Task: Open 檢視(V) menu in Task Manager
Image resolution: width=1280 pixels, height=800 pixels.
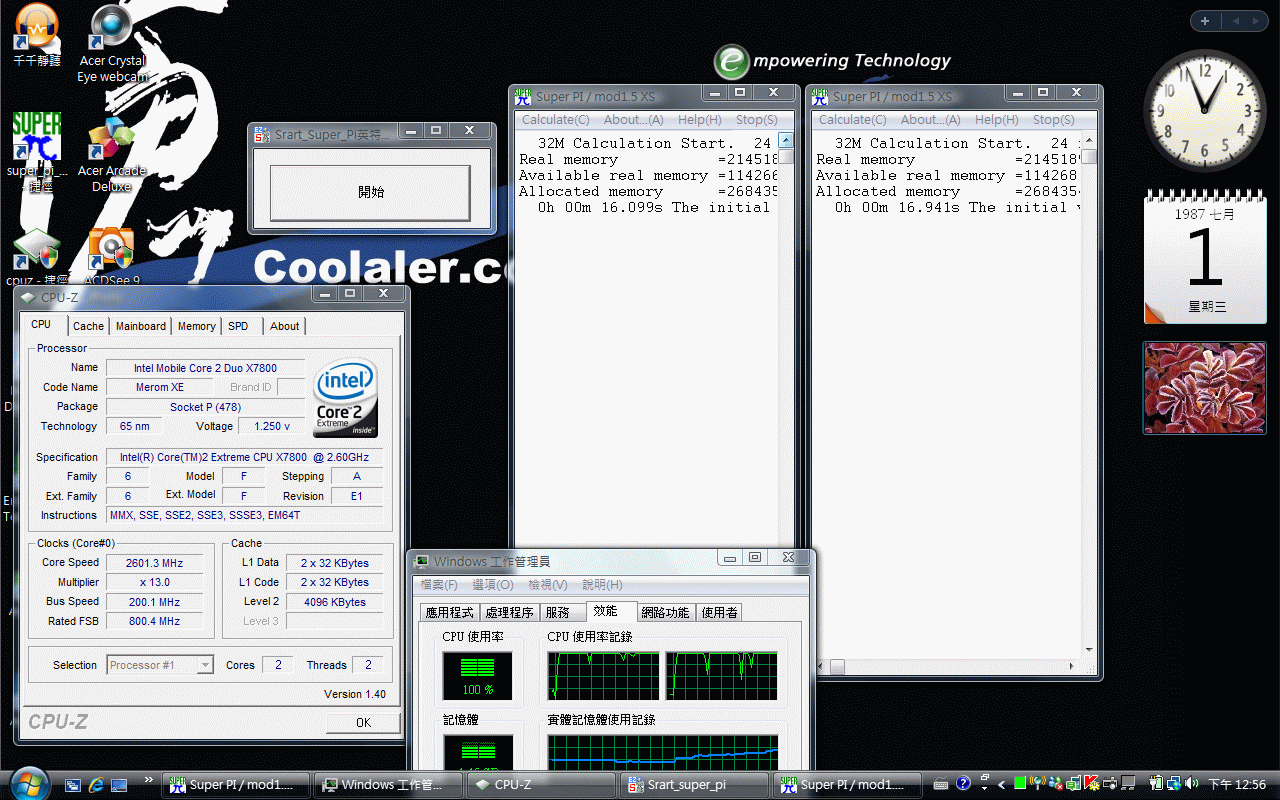Action: [x=547, y=585]
